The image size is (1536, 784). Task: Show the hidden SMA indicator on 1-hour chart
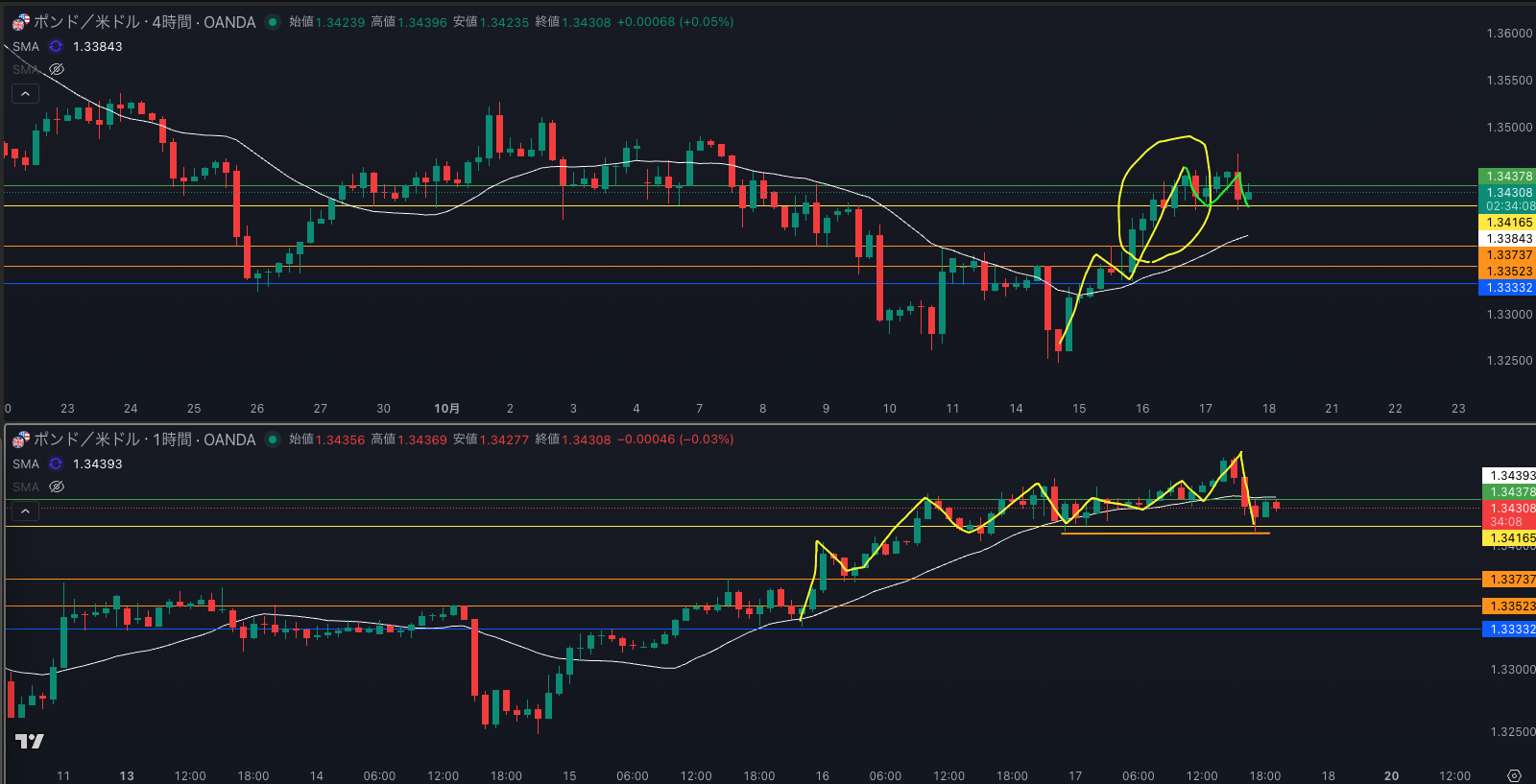tap(57, 487)
